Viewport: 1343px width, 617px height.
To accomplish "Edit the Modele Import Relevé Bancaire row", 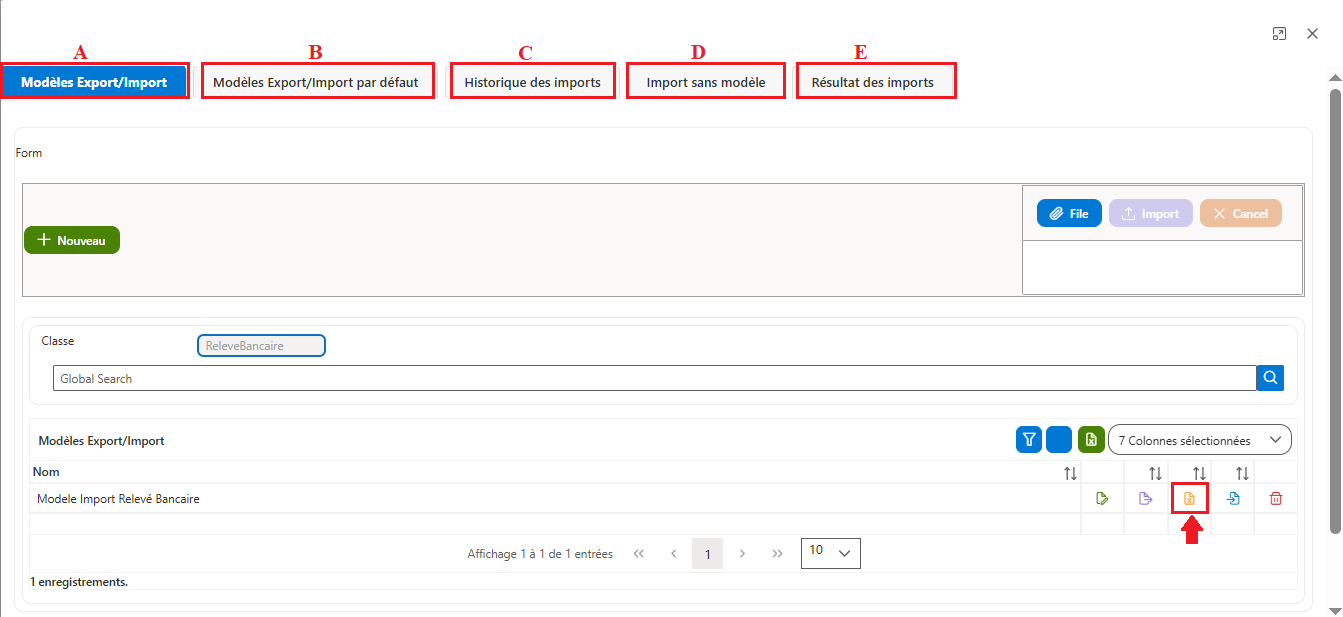I will click(1103, 498).
